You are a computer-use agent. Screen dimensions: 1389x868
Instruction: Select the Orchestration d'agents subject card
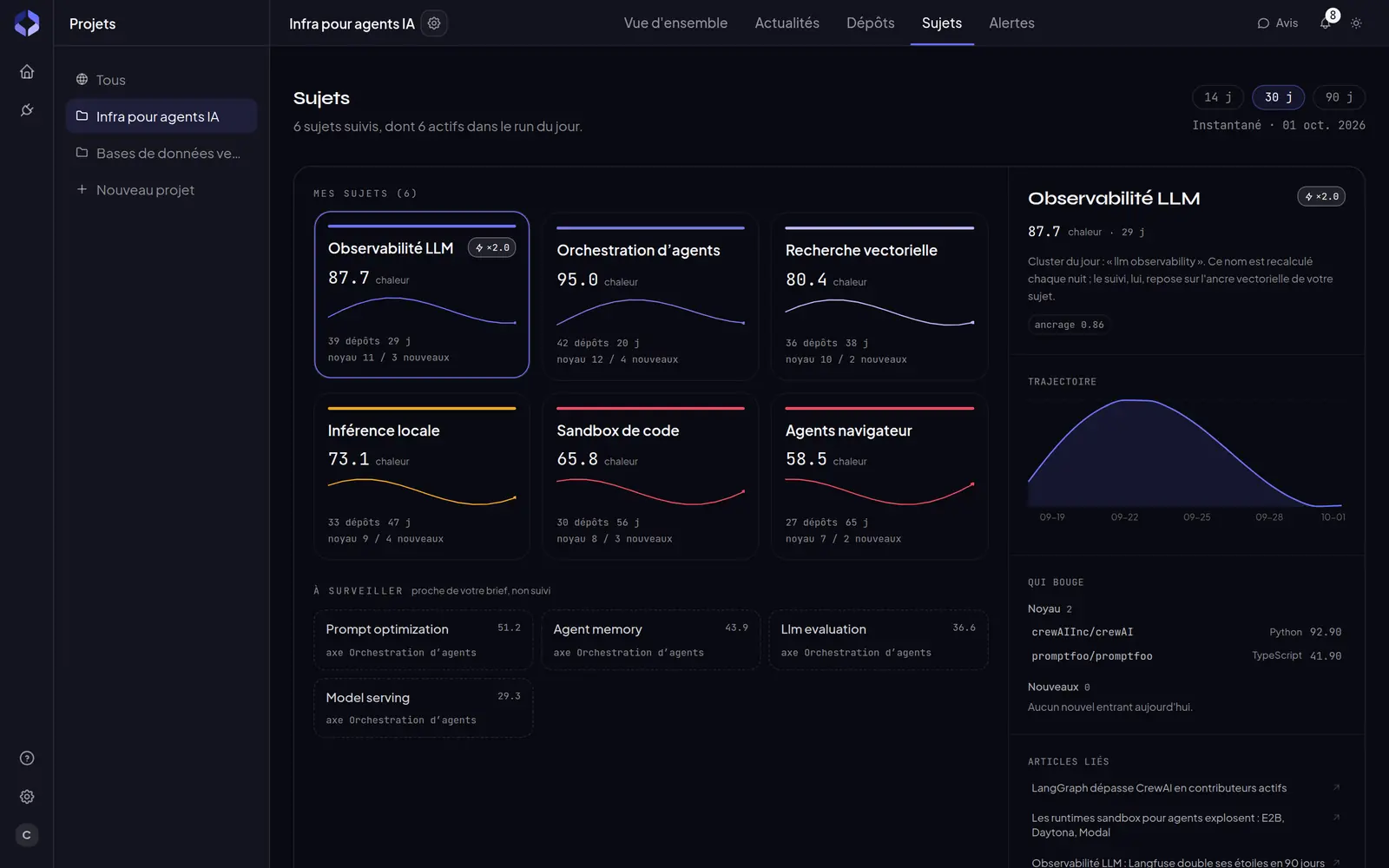click(650, 296)
